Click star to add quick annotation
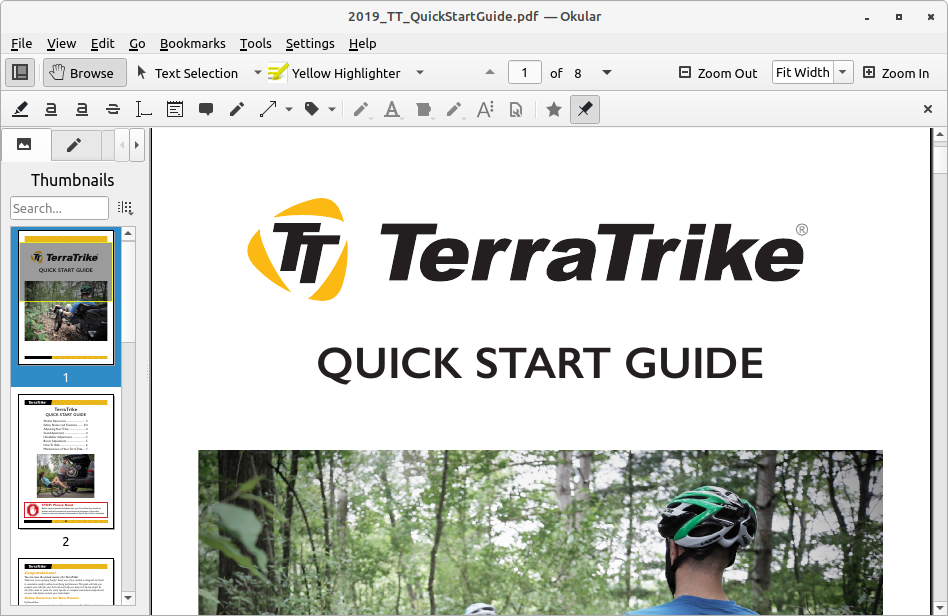 [x=553, y=109]
